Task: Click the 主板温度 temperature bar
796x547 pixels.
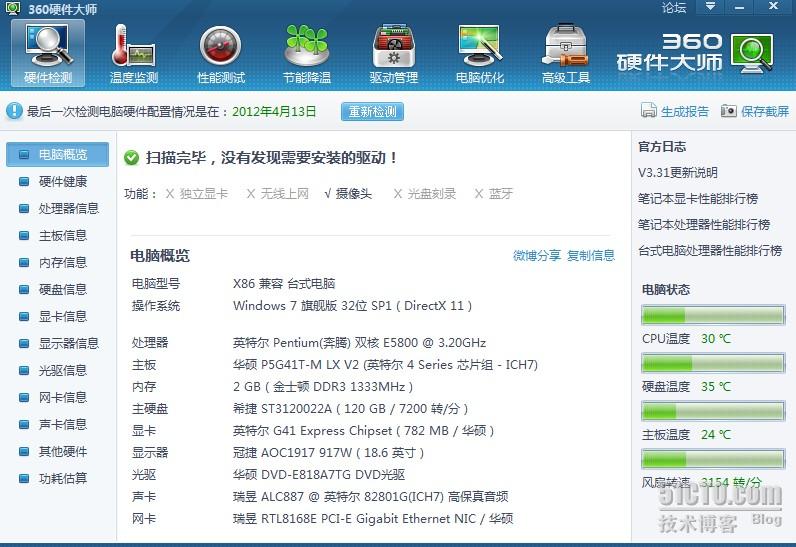Action: [x=713, y=411]
